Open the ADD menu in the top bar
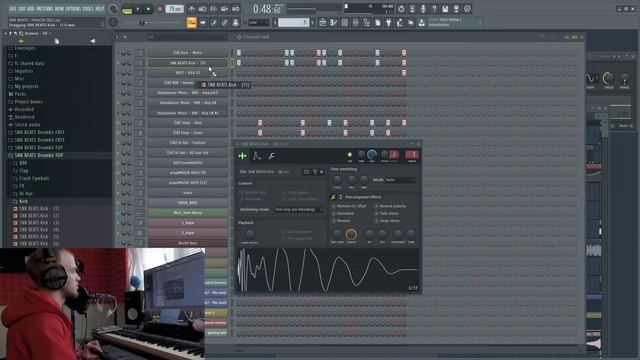This screenshot has height=360, width=640. [x=31, y=9]
